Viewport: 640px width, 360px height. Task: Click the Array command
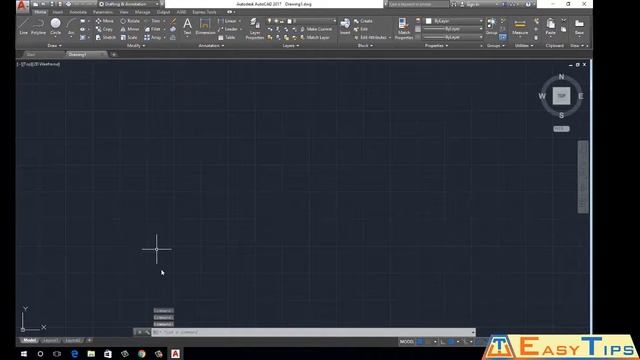[153, 38]
